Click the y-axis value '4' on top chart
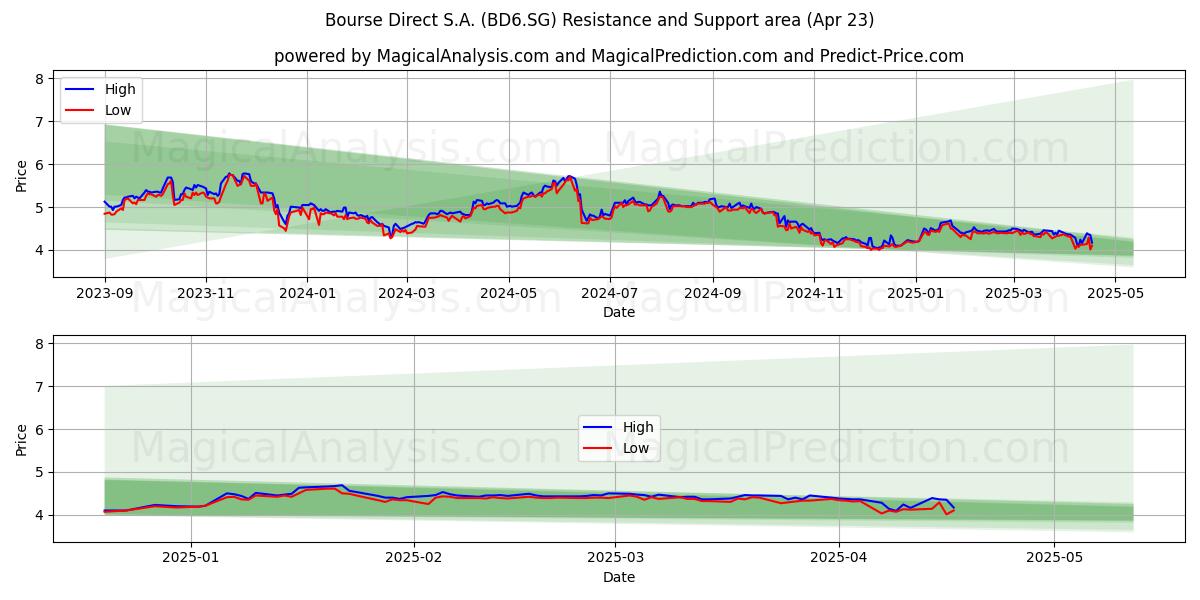This screenshot has width=1200, height=600. (x=38, y=250)
